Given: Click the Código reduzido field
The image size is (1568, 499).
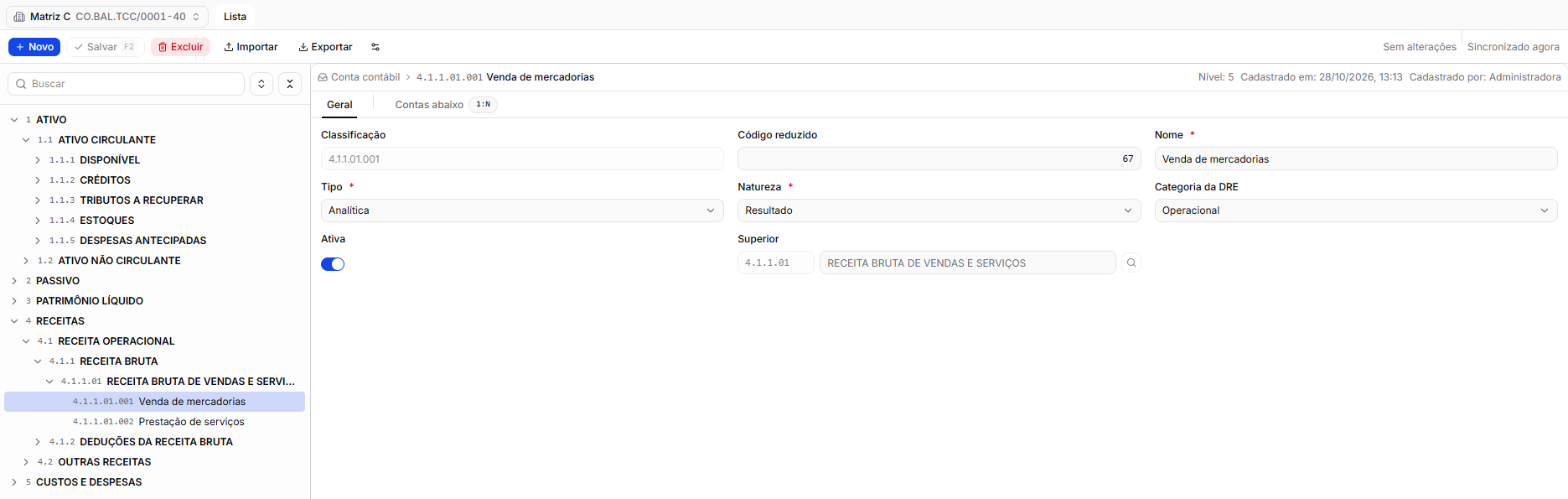Looking at the screenshot, I should tap(939, 159).
